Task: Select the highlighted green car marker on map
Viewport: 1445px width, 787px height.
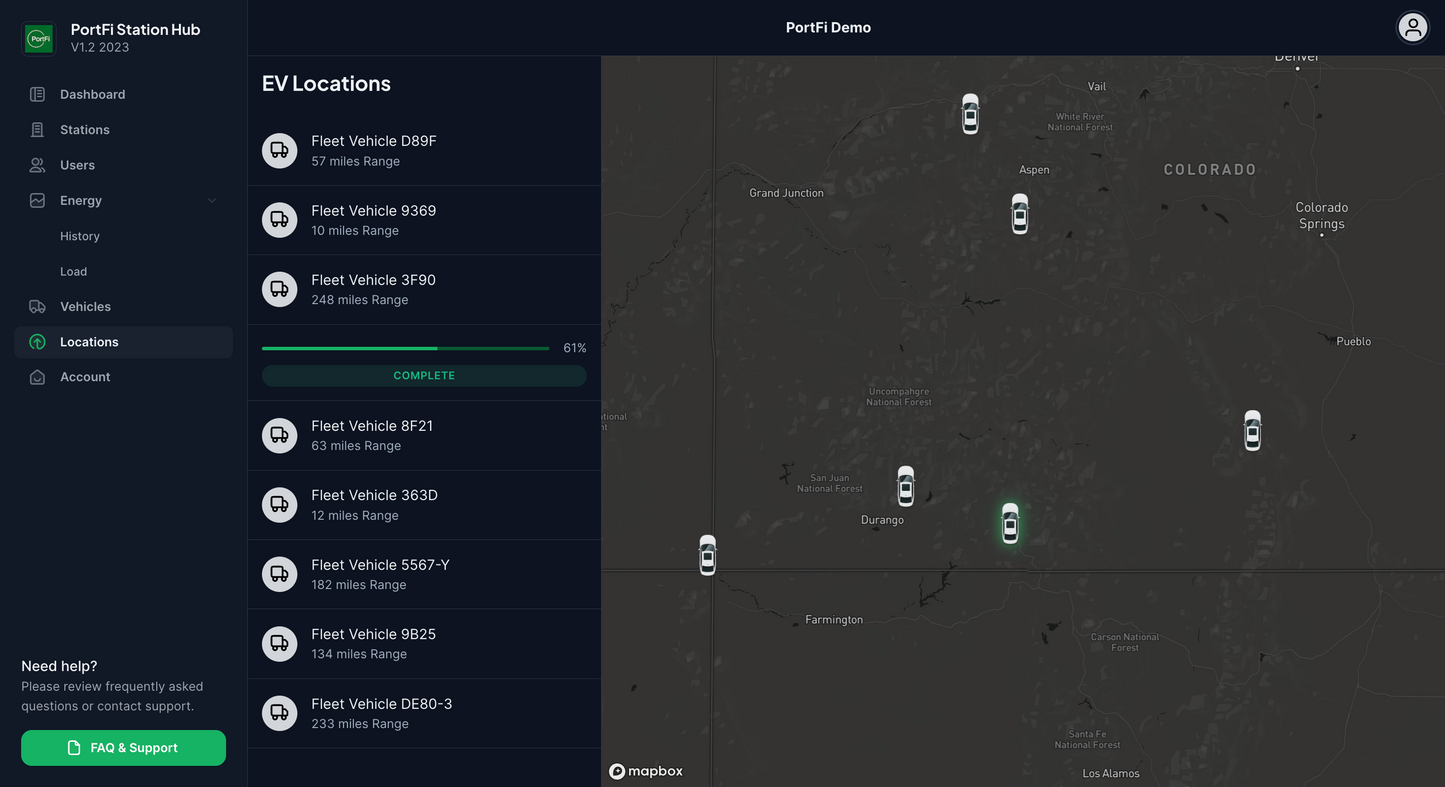Action: click(1010, 523)
